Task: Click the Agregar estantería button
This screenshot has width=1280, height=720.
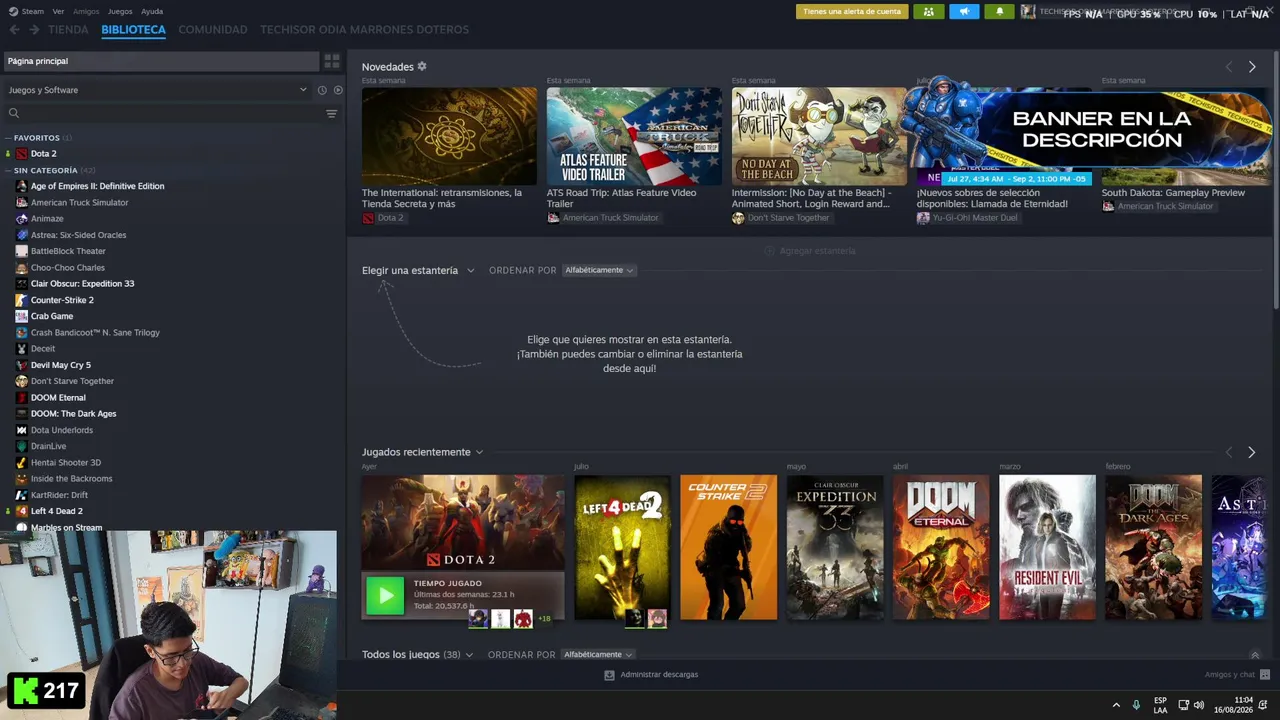Action: point(810,251)
